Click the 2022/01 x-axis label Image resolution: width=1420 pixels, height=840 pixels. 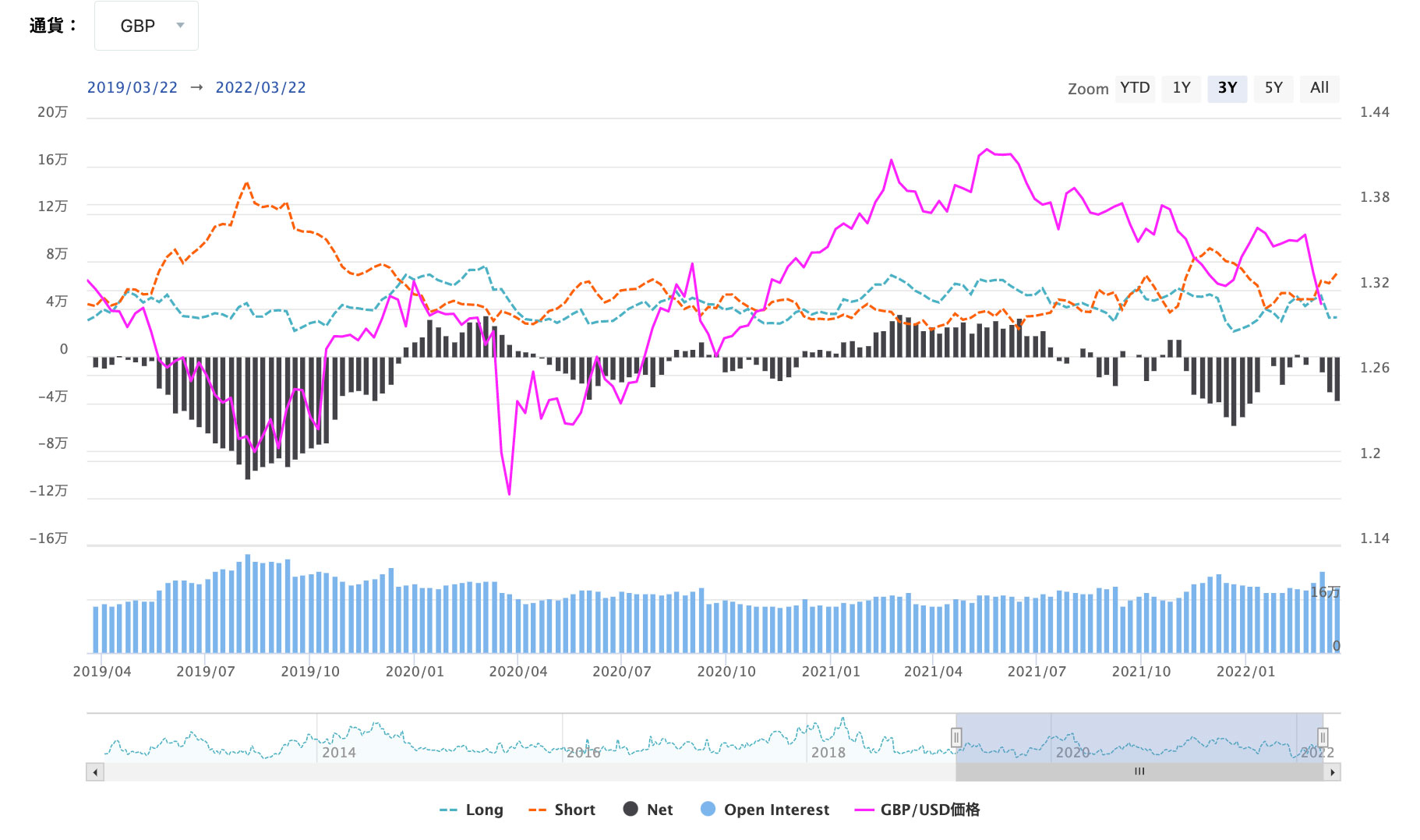[x=1245, y=672]
